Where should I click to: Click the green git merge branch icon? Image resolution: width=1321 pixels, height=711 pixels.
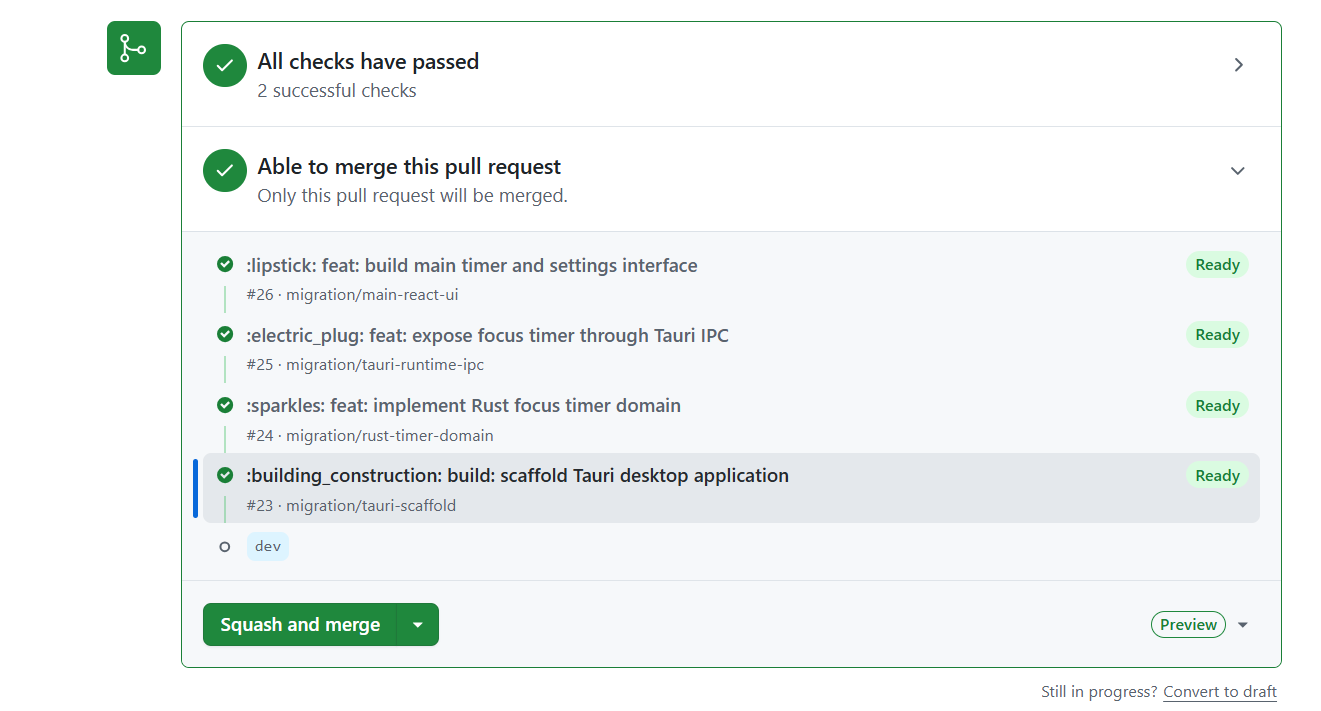coord(134,48)
